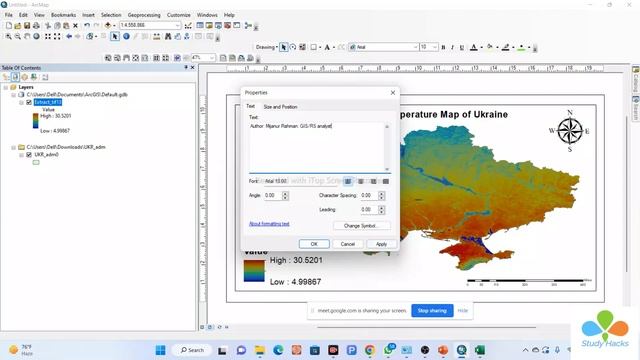Apply underline formatting on Drawing toolbar

click(x=462, y=47)
